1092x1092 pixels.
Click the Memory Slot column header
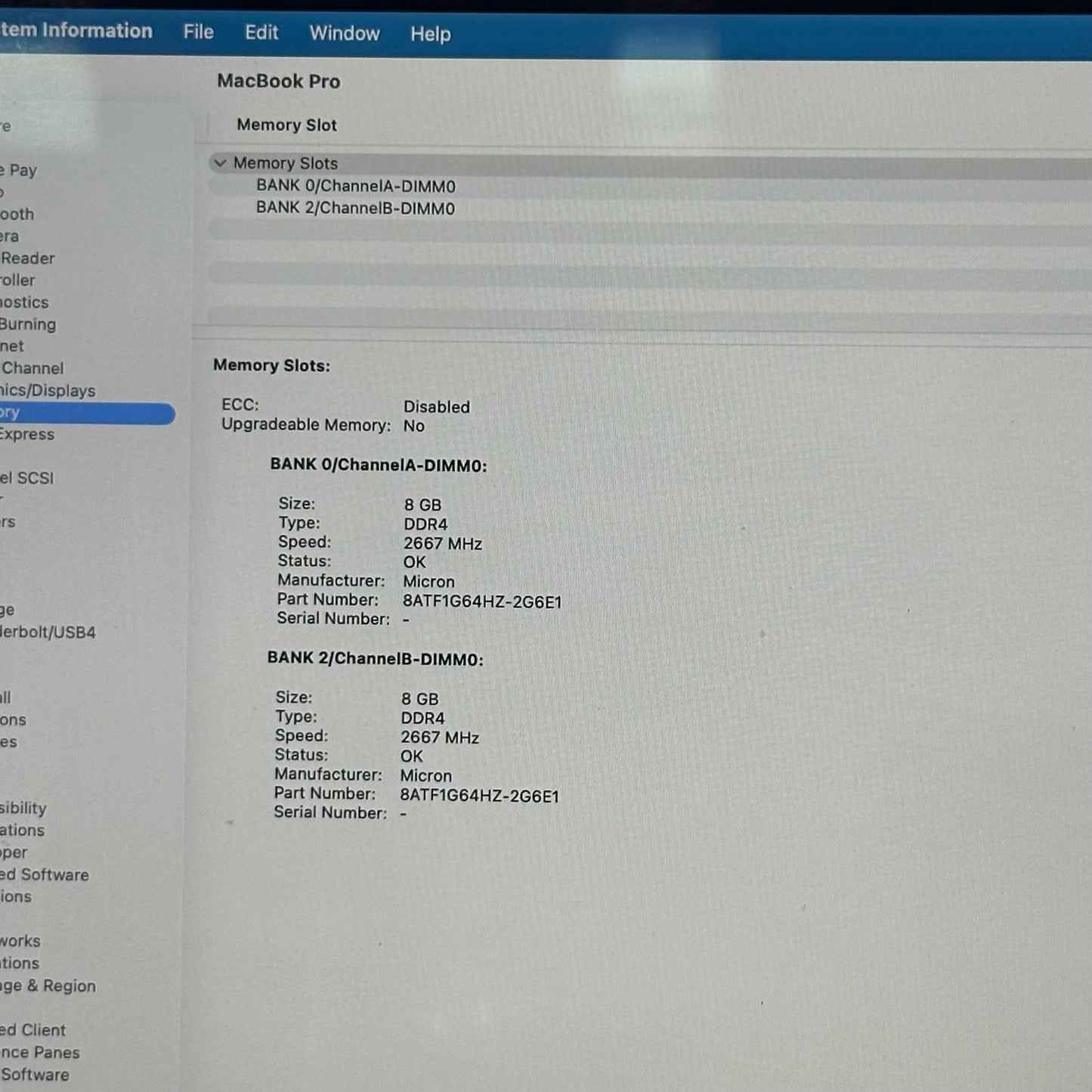(286, 125)
